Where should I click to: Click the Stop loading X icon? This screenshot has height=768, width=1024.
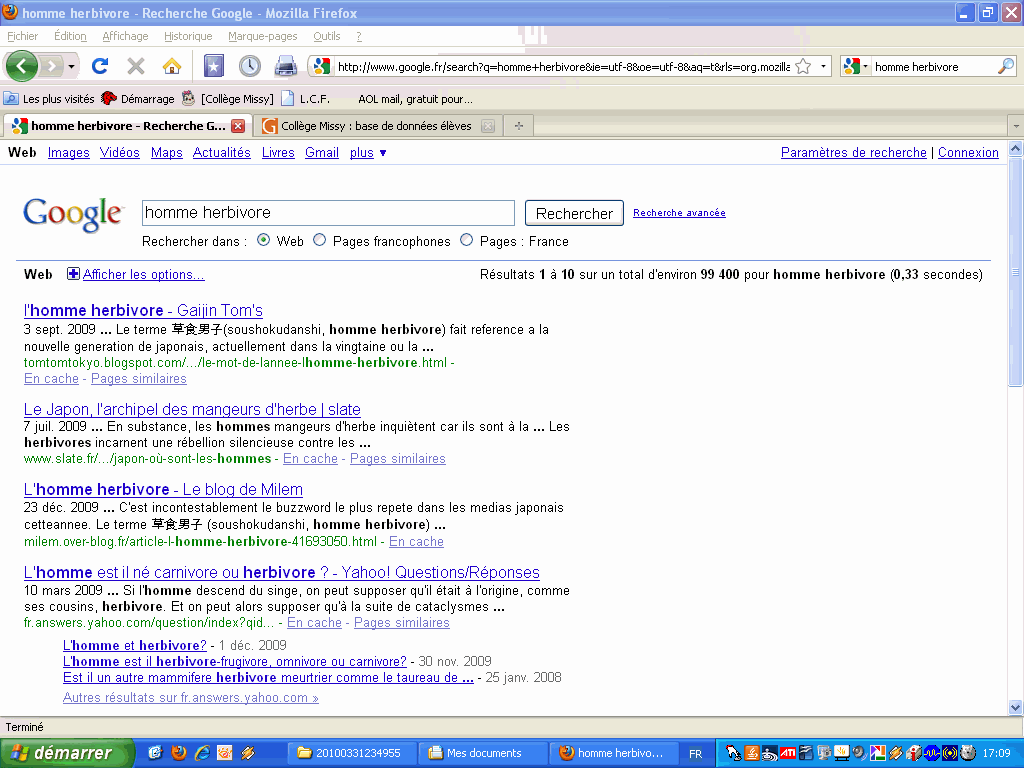tap(136, 66)
